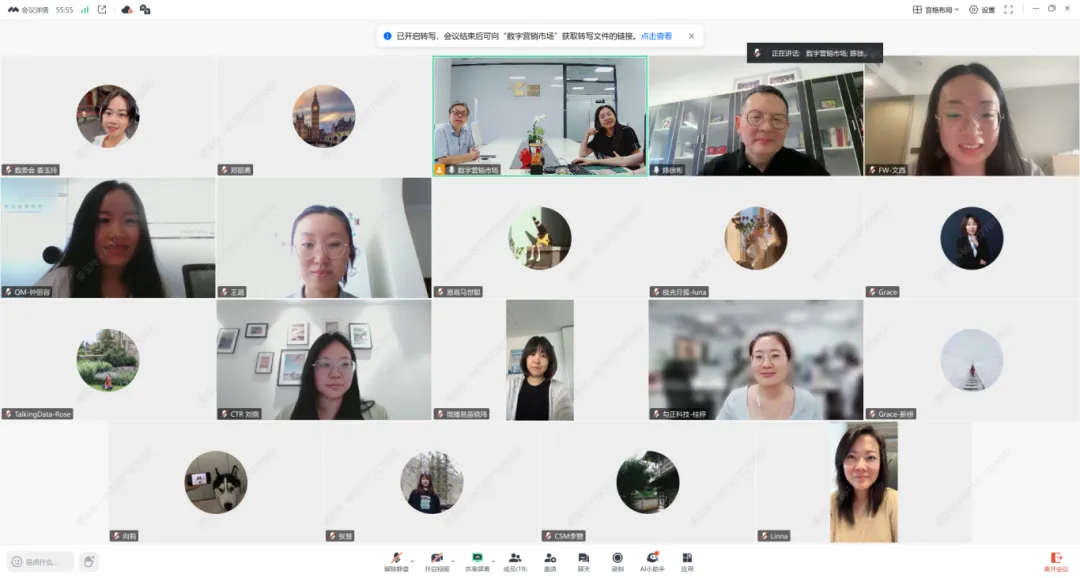Start 录制 recording

tap(617, 561)
